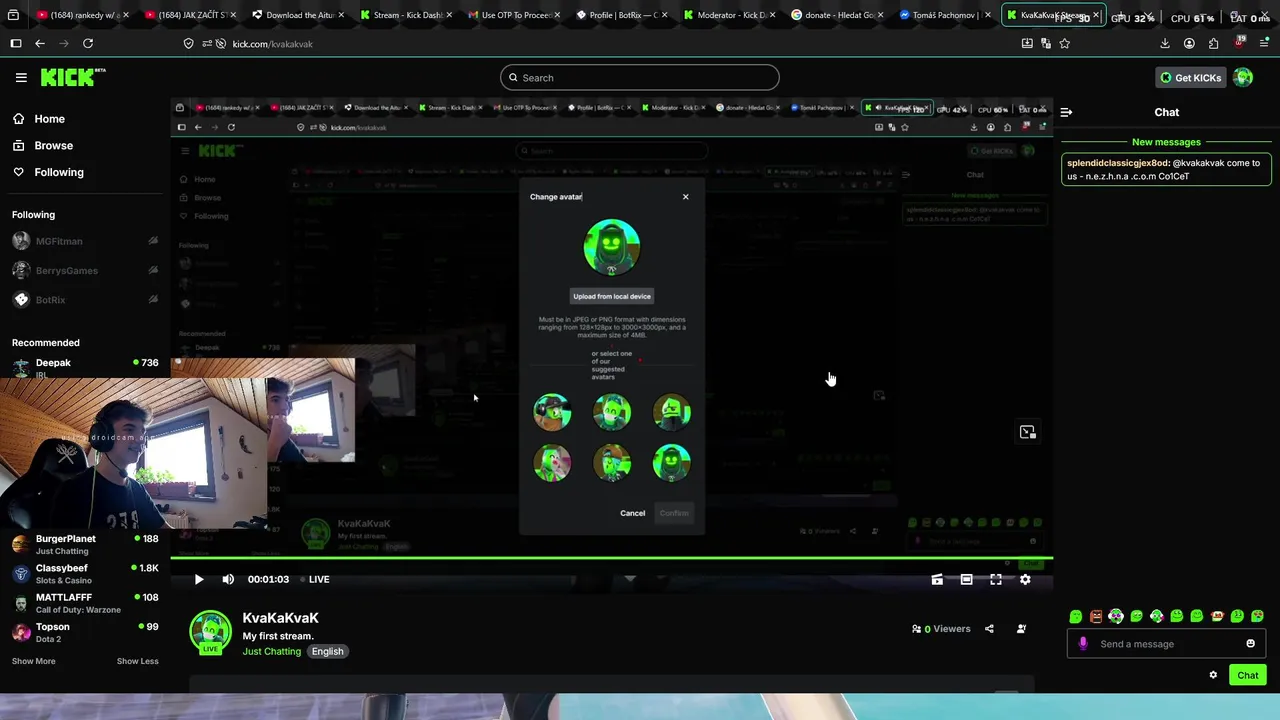
Task: Open the video player settings gear
Action: coord(1025,579)
